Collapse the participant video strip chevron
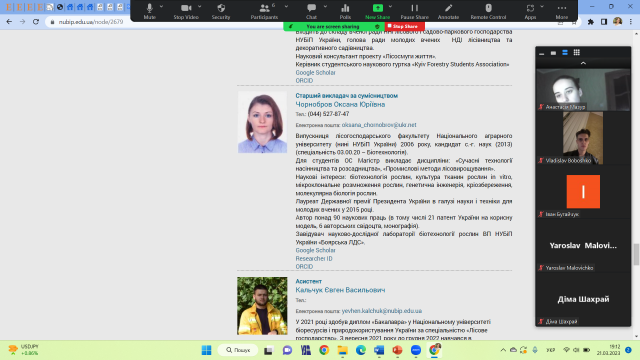 583,63
